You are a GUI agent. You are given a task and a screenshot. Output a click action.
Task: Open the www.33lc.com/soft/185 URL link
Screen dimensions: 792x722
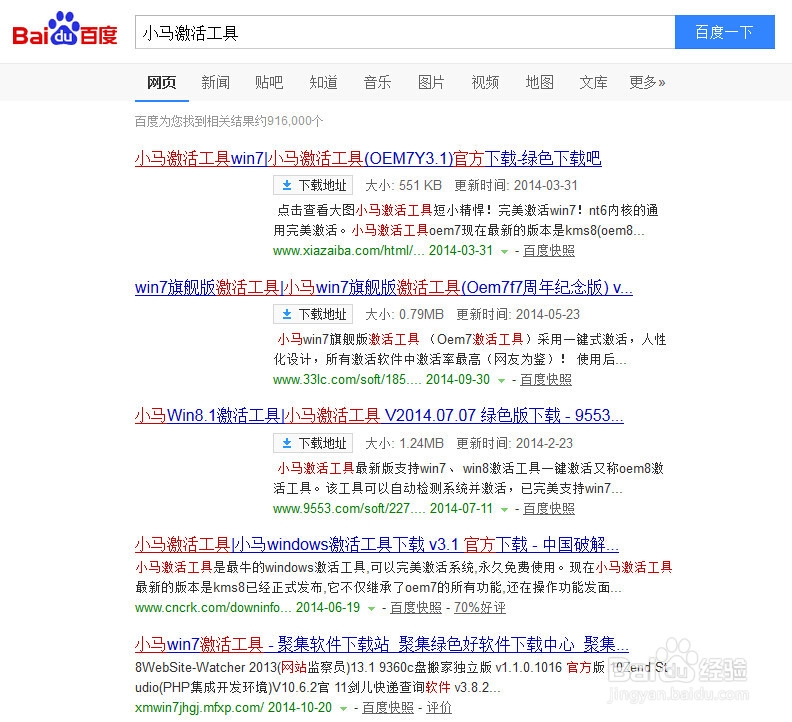click(x=347, y=379)
